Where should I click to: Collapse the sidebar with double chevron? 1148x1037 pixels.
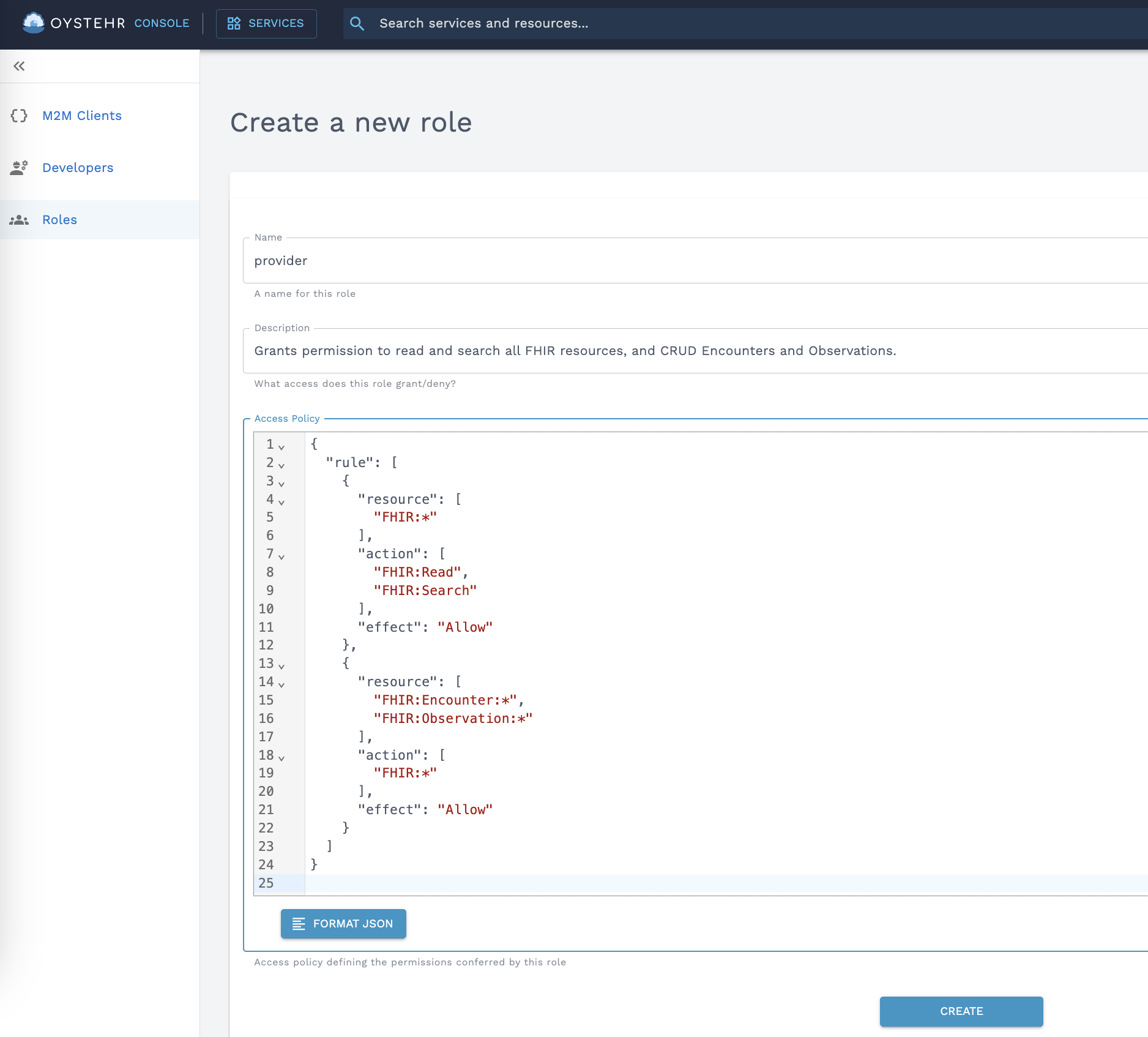[x=19, y=66]
